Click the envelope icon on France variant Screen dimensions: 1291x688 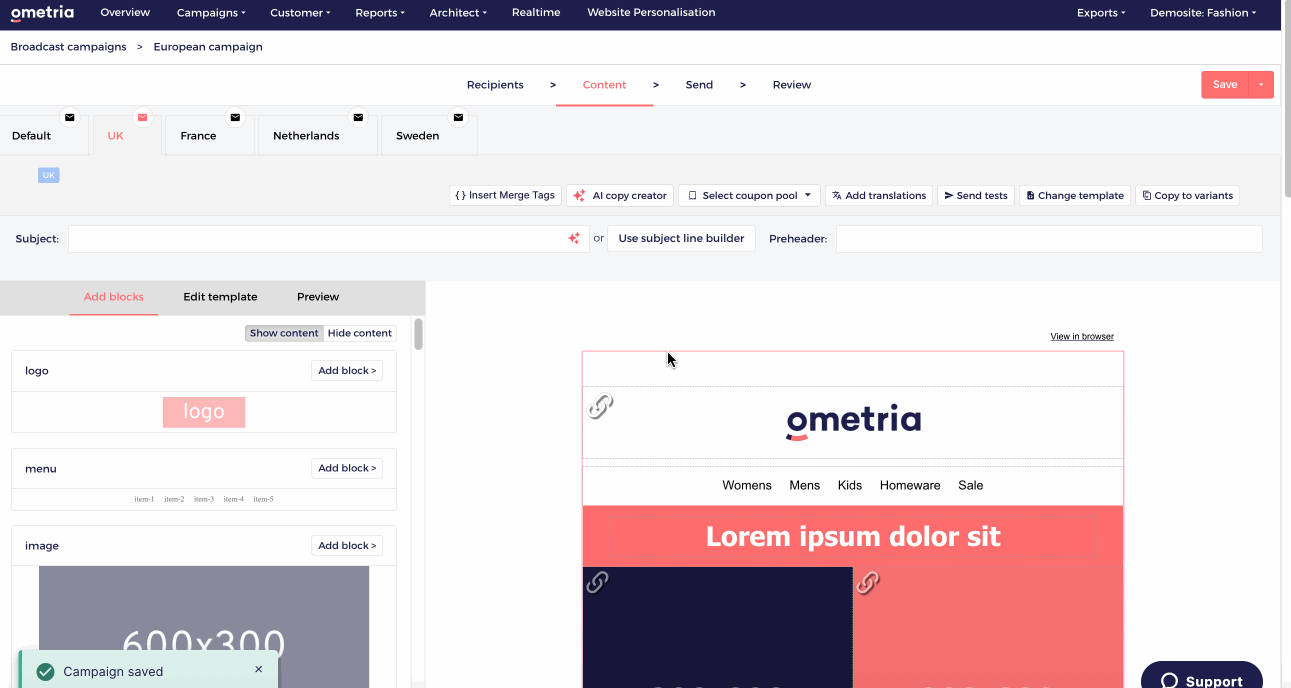[234, 116]
